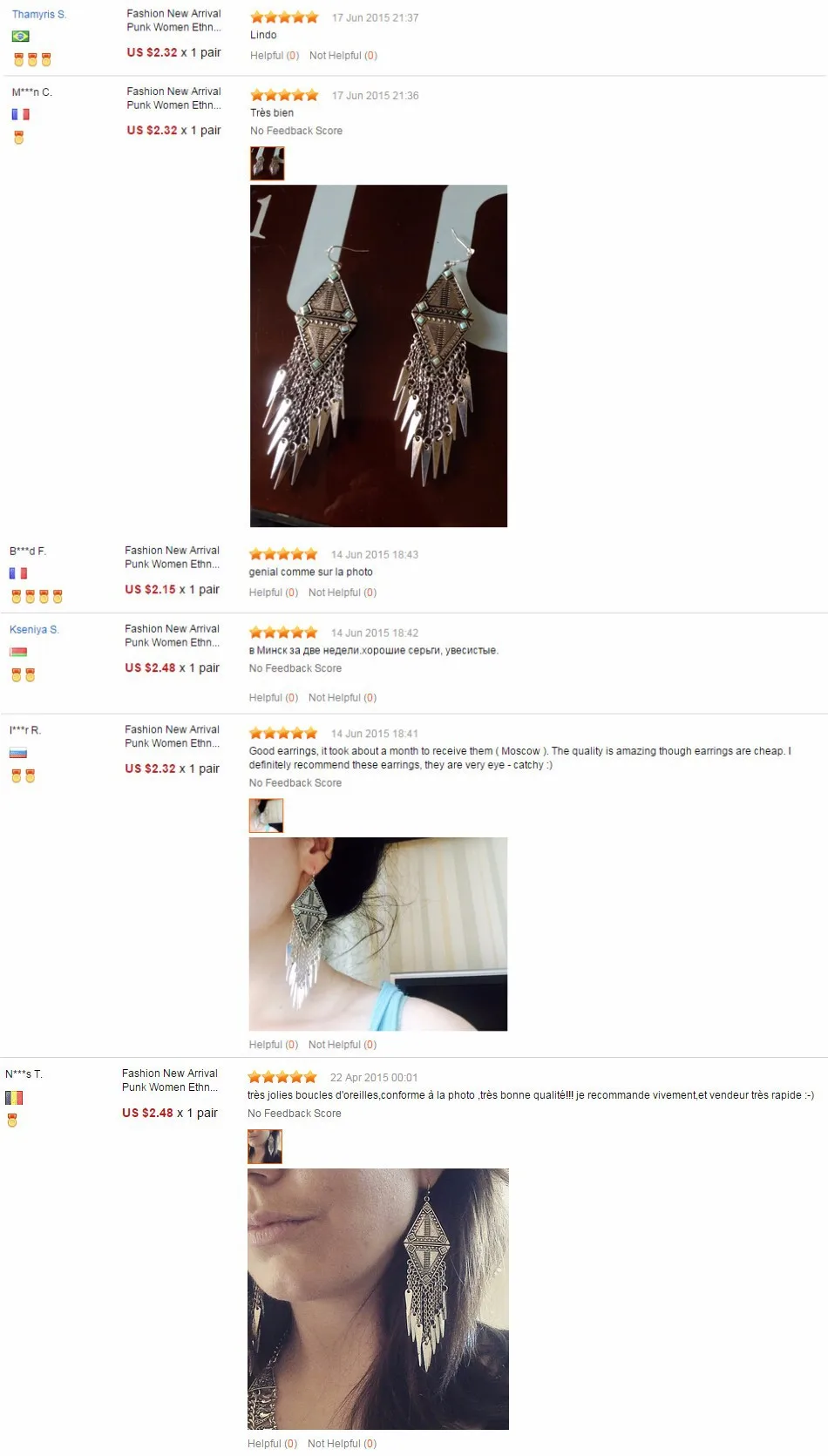Click the Brazil flag under Thamyris S.

click(x=20, y=37)
